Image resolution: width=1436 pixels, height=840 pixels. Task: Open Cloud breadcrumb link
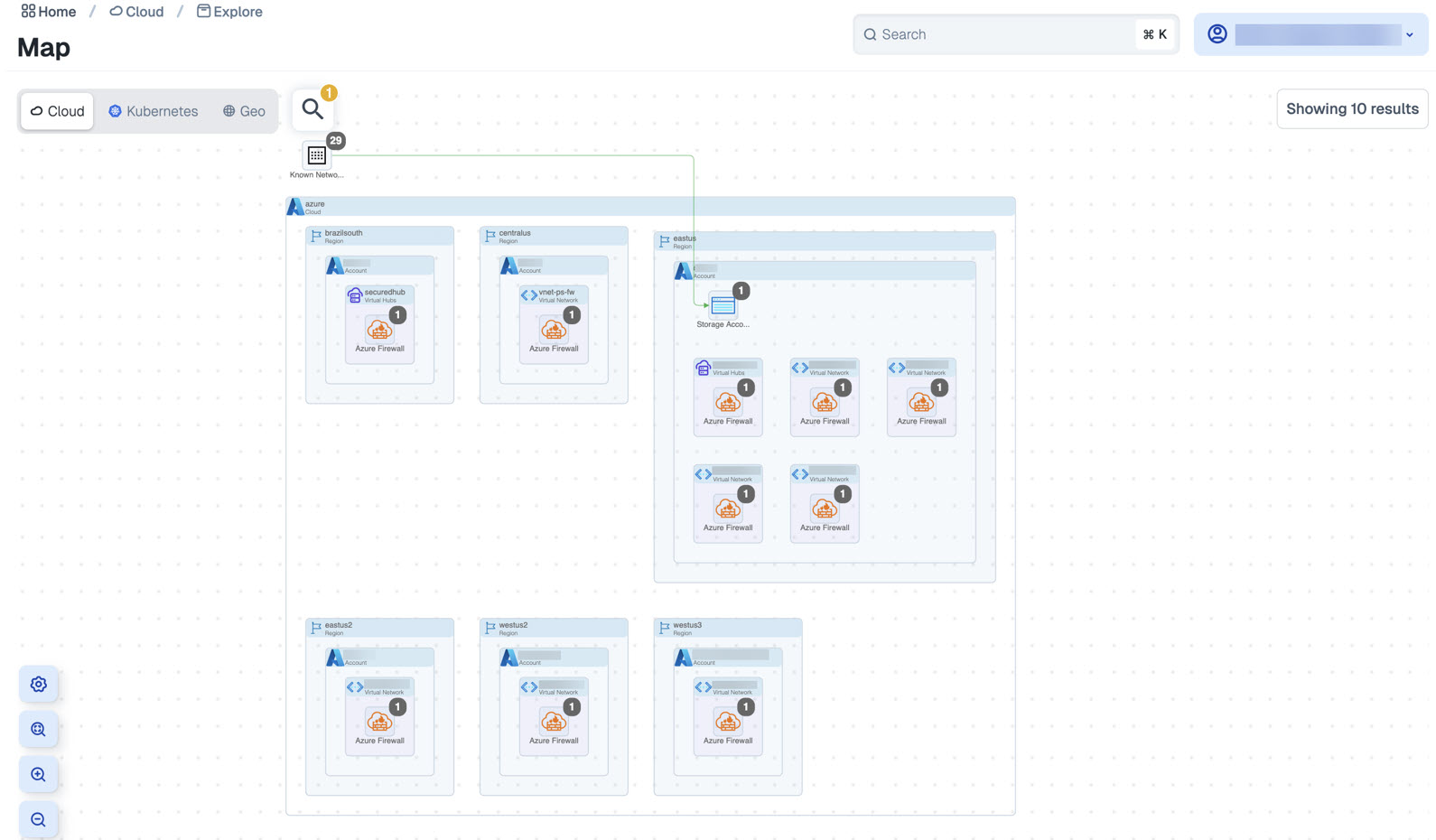click(136, 12)
